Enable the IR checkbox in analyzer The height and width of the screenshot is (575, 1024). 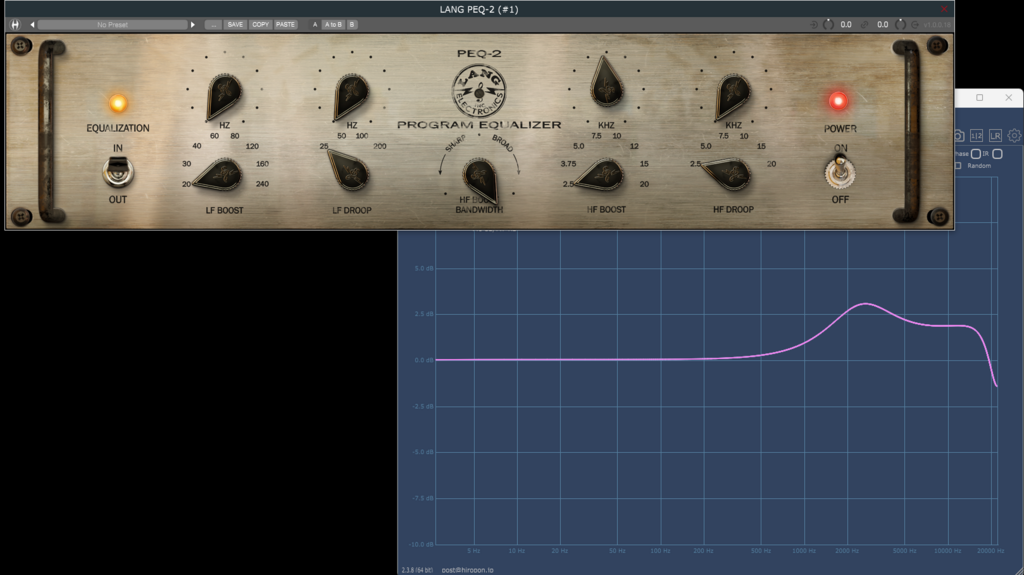pos(997,154)
